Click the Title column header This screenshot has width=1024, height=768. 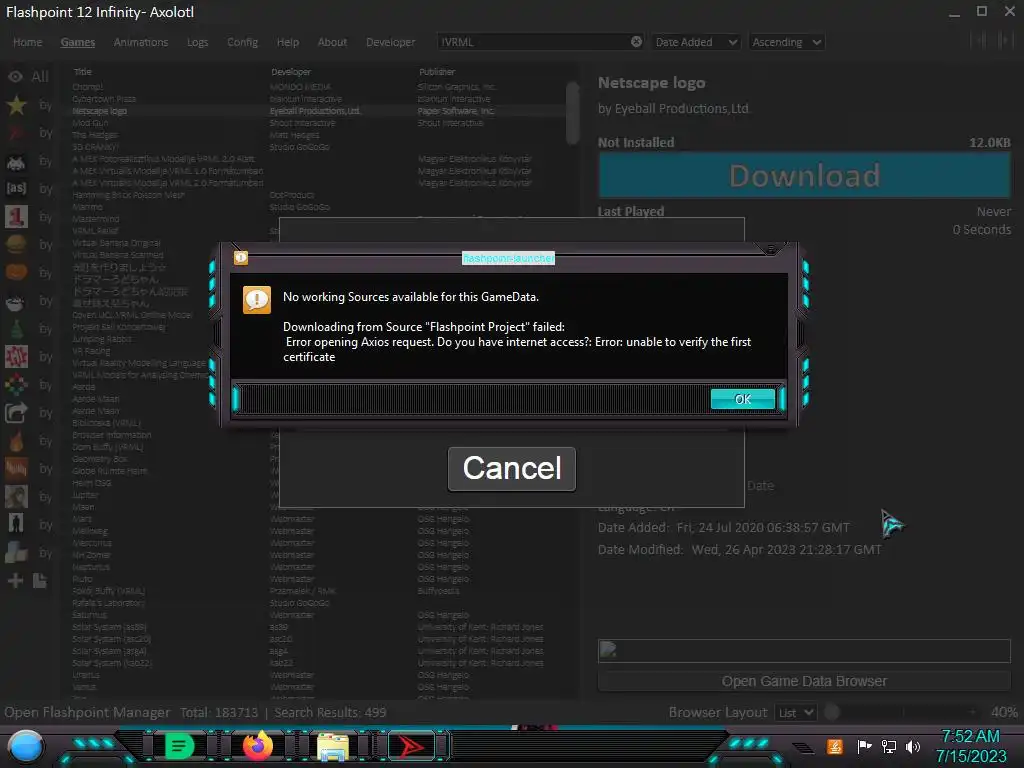coord(83,72)
